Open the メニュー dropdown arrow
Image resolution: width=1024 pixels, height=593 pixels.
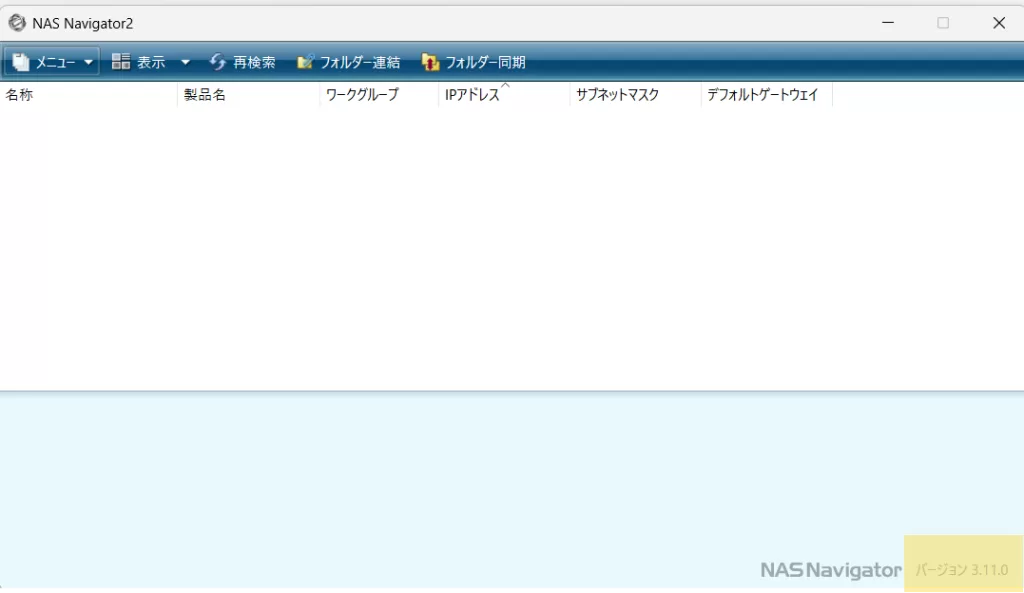coord(89,61)
